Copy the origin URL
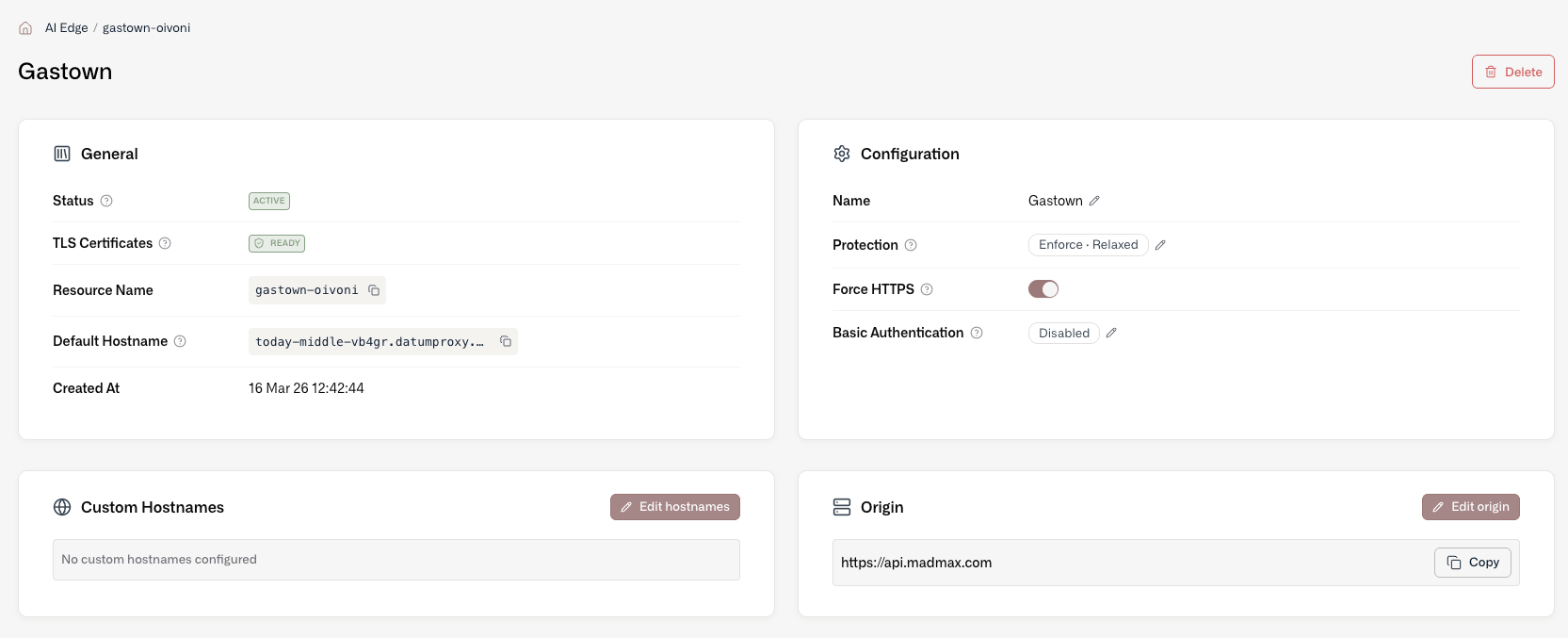The width and height of the screenshot is (1568, 638). point(1473,563)
